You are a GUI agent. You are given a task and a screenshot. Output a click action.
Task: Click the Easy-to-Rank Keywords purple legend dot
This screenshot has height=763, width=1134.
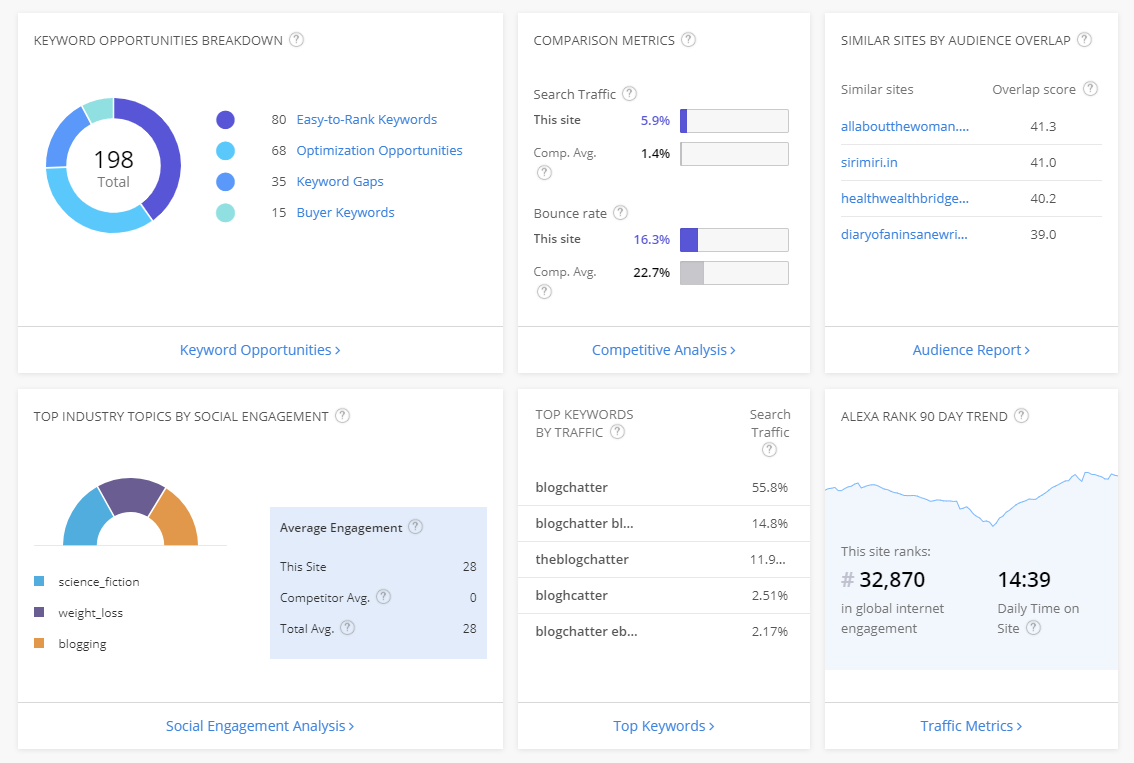225,120
